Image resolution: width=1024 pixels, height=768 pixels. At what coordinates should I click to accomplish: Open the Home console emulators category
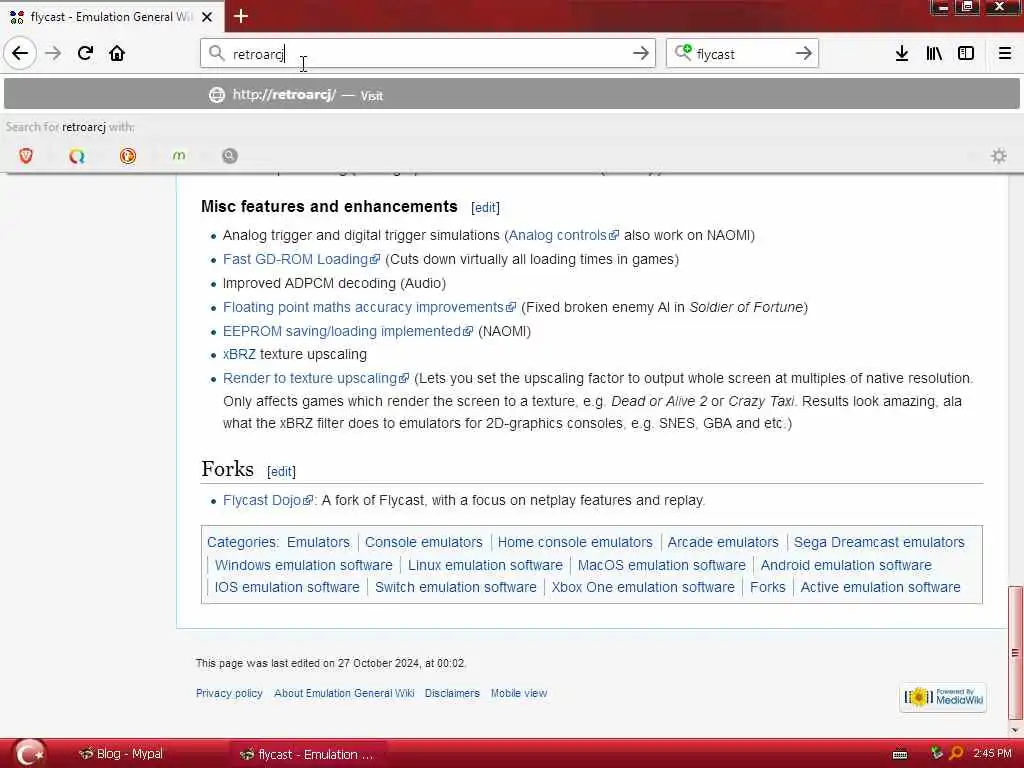coord(575,542)
